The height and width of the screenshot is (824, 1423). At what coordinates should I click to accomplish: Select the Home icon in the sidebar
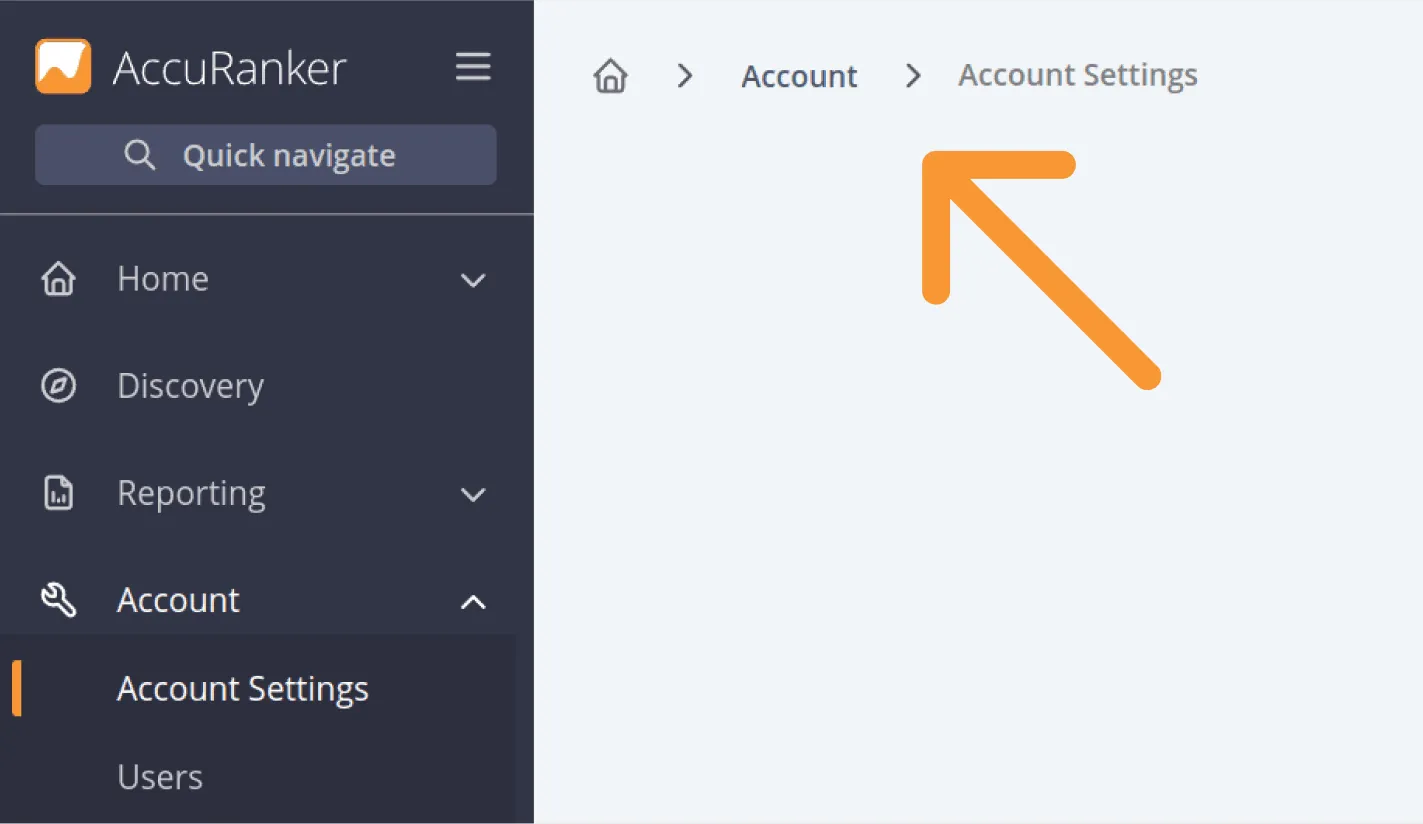click(58, 278)
